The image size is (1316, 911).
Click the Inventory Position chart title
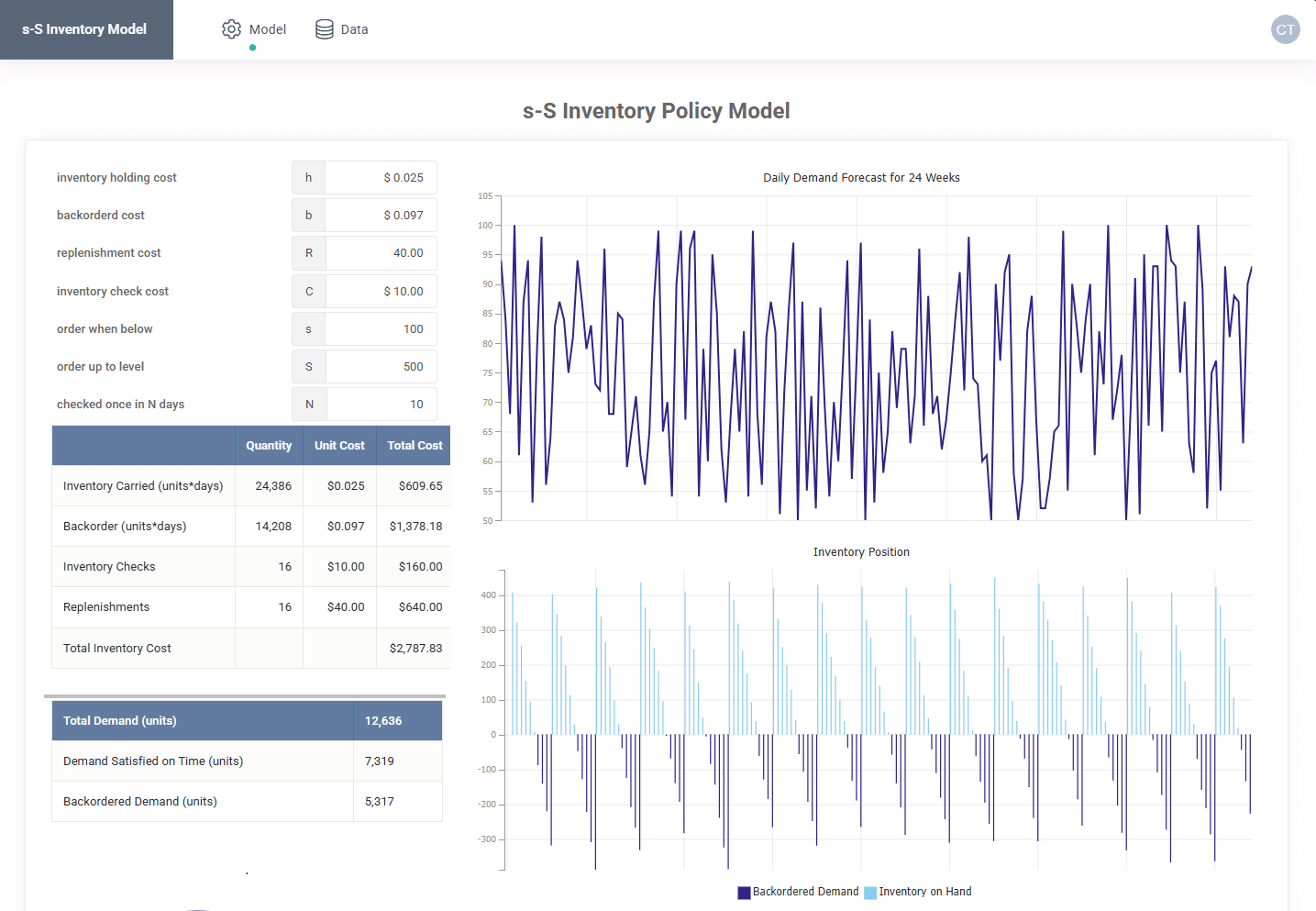pos(861,552)
